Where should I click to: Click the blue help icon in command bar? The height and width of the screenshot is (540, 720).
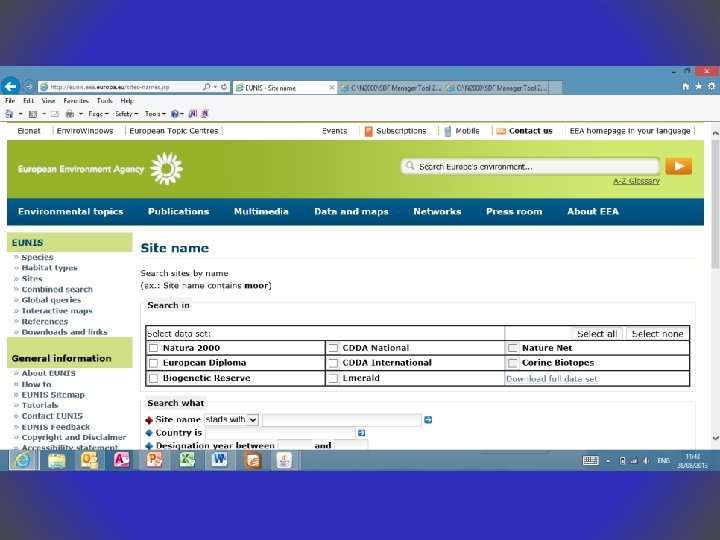(175, 114)
